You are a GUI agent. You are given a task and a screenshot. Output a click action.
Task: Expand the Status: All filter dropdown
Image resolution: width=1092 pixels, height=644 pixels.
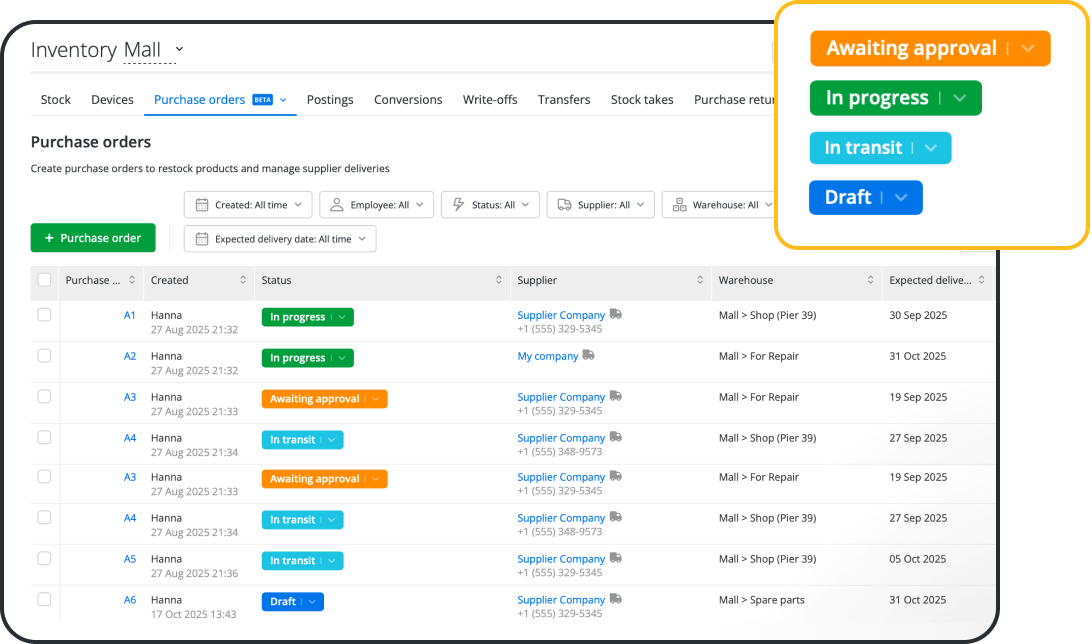pyautogui.click(x=490, y=205)
